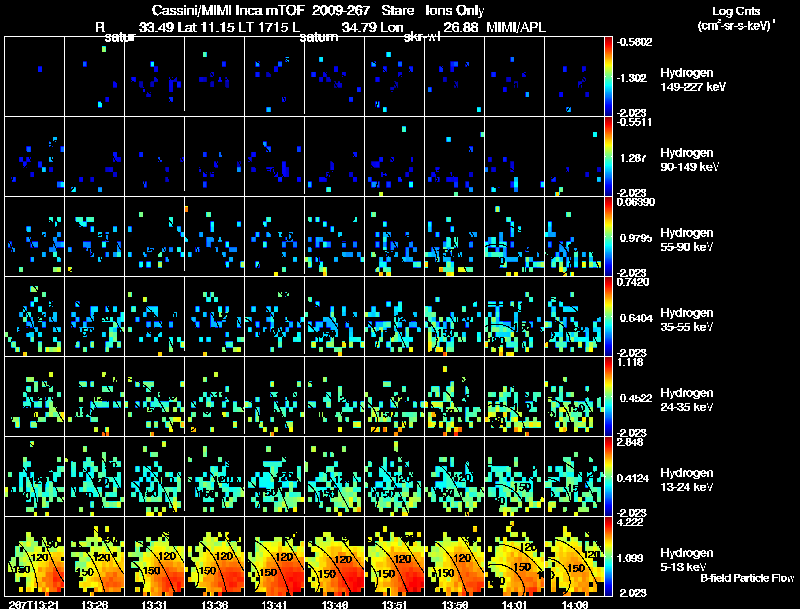Open the 149-227 keV panel at 13:21
Screen dimensions: 800x609
[35, 77]
